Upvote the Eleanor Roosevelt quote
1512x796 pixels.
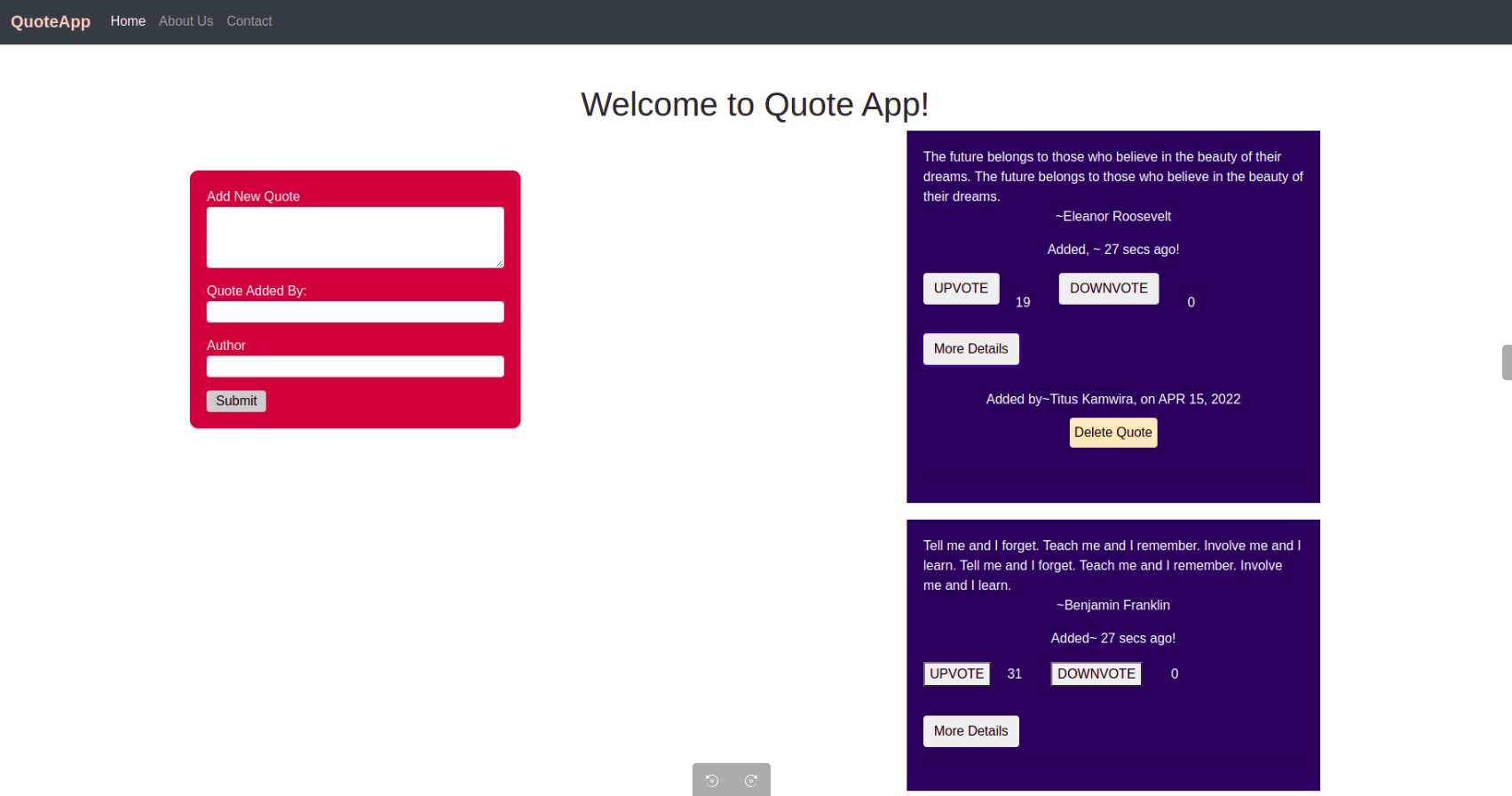coord(961,289)
